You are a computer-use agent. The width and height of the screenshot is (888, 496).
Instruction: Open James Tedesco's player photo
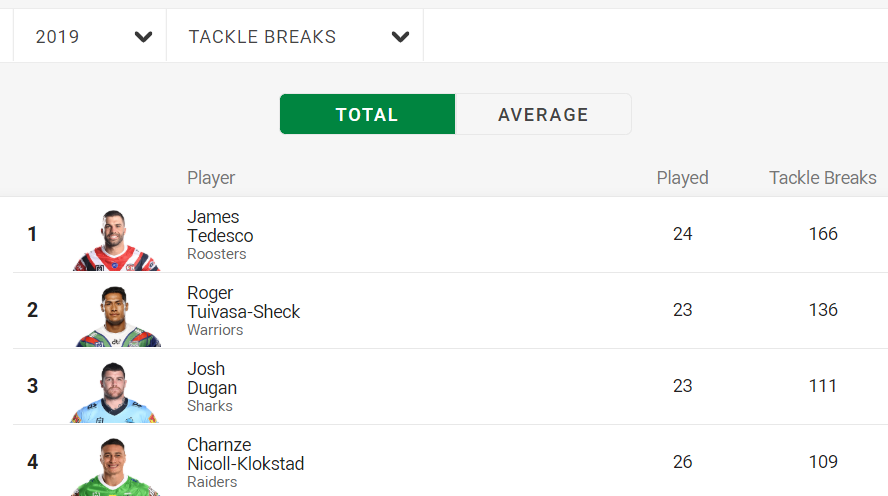[x=116, y=240]
